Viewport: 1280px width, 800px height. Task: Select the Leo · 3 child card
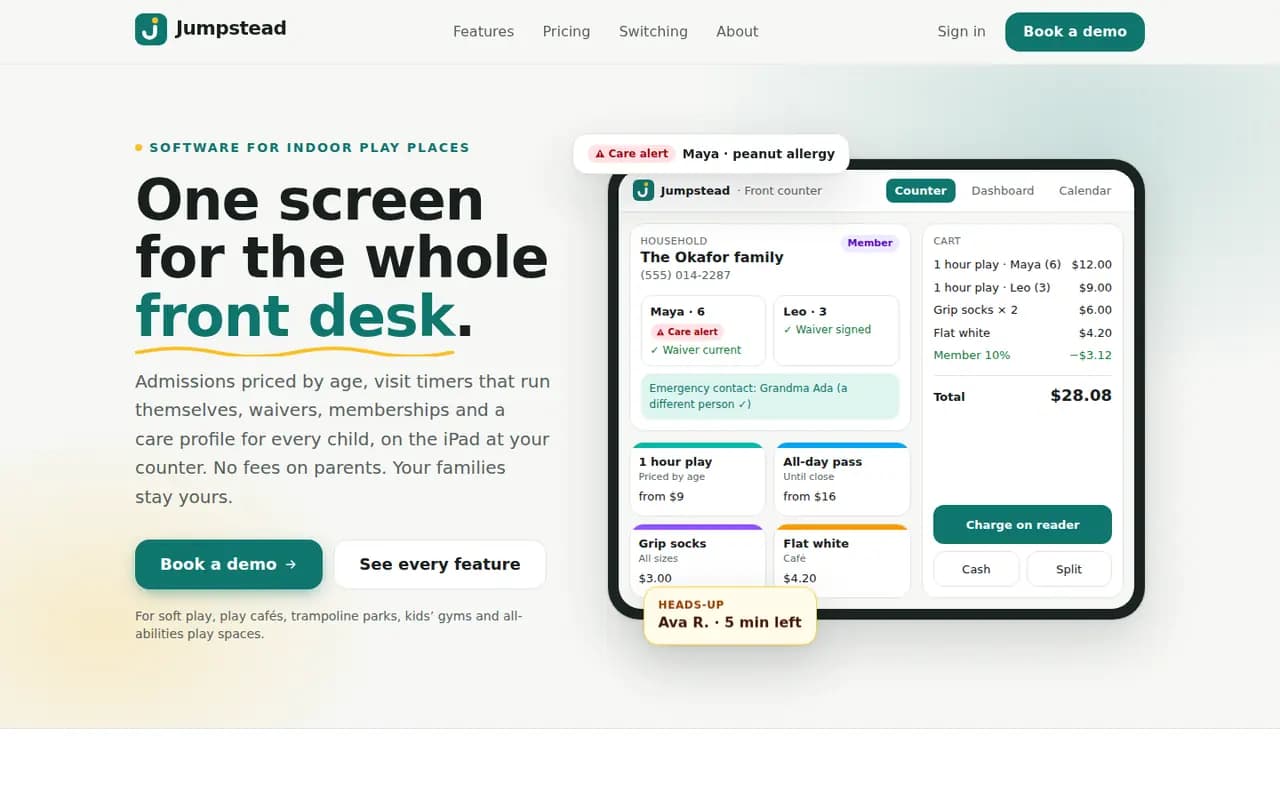point(836,330)
